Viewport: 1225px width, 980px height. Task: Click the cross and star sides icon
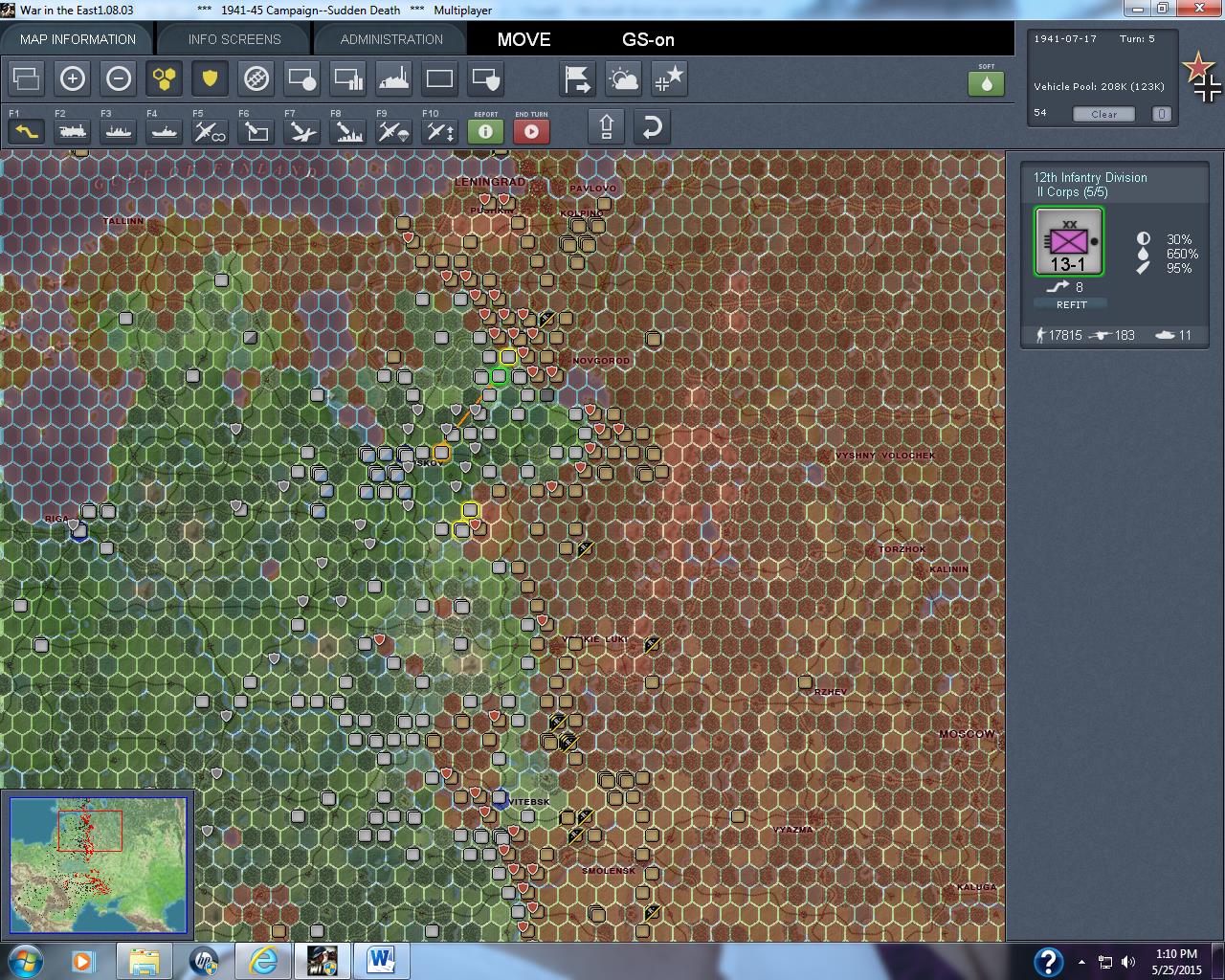[x=670, y=78]
